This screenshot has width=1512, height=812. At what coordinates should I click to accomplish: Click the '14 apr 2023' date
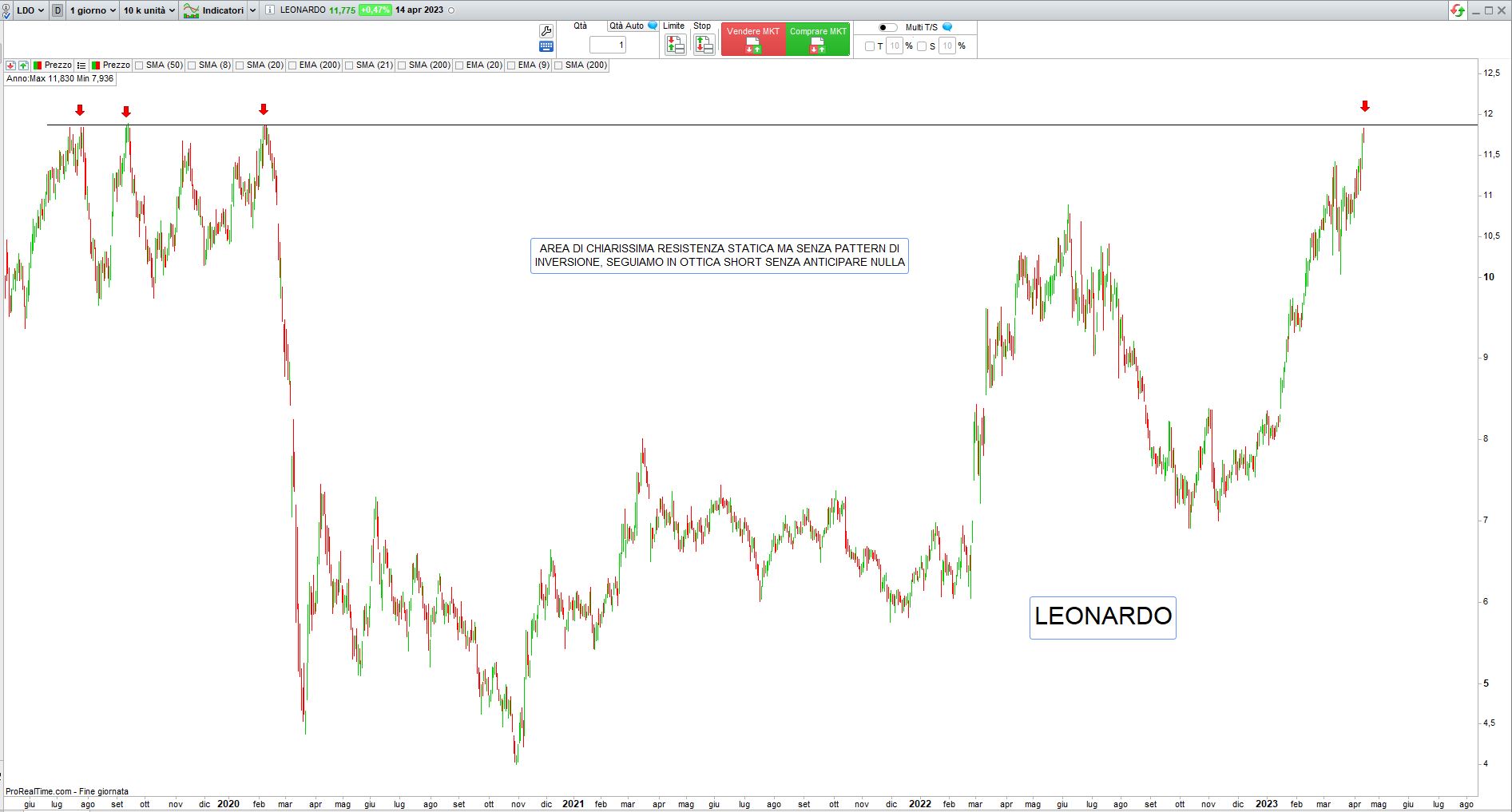(x=419, y=10)
